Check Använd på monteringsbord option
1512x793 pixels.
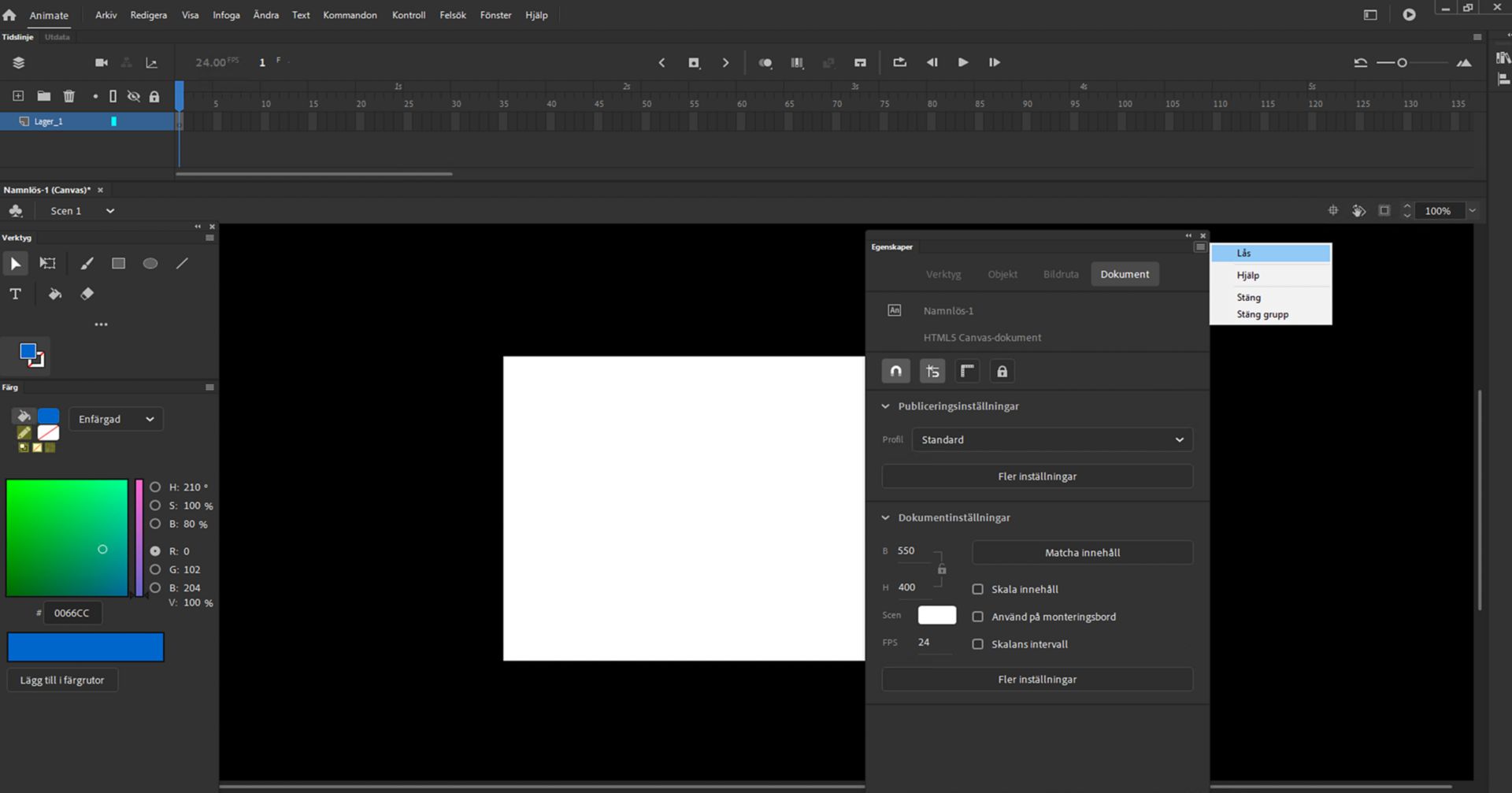[x=978, y=617]
